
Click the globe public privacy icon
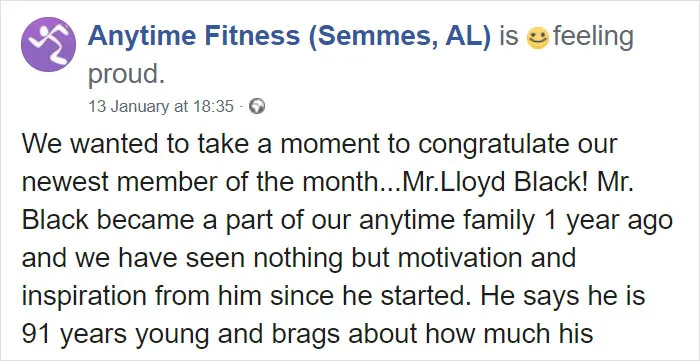click(x=257, y=106)
